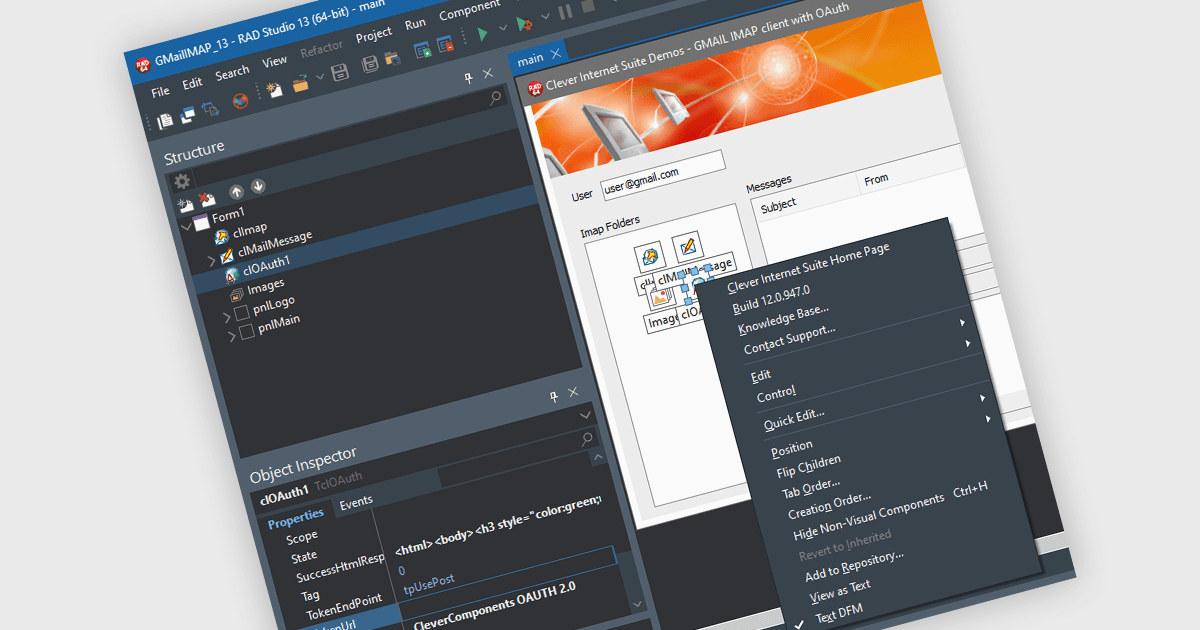Open the Object Inspector component dropdown
The width and height of the screenshot is (1200, 630).
click(x=585, y=415)
